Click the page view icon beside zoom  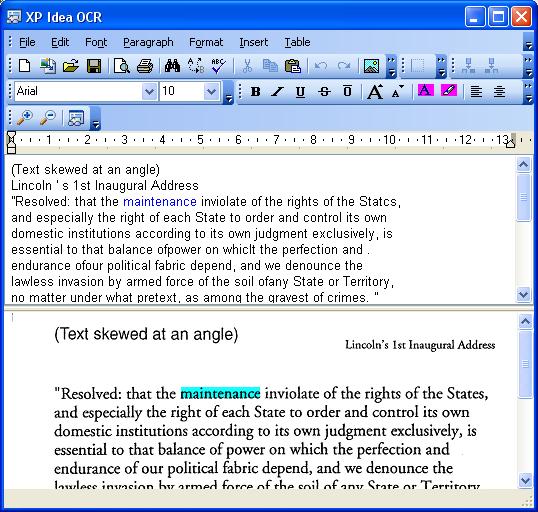click(76, 117)
